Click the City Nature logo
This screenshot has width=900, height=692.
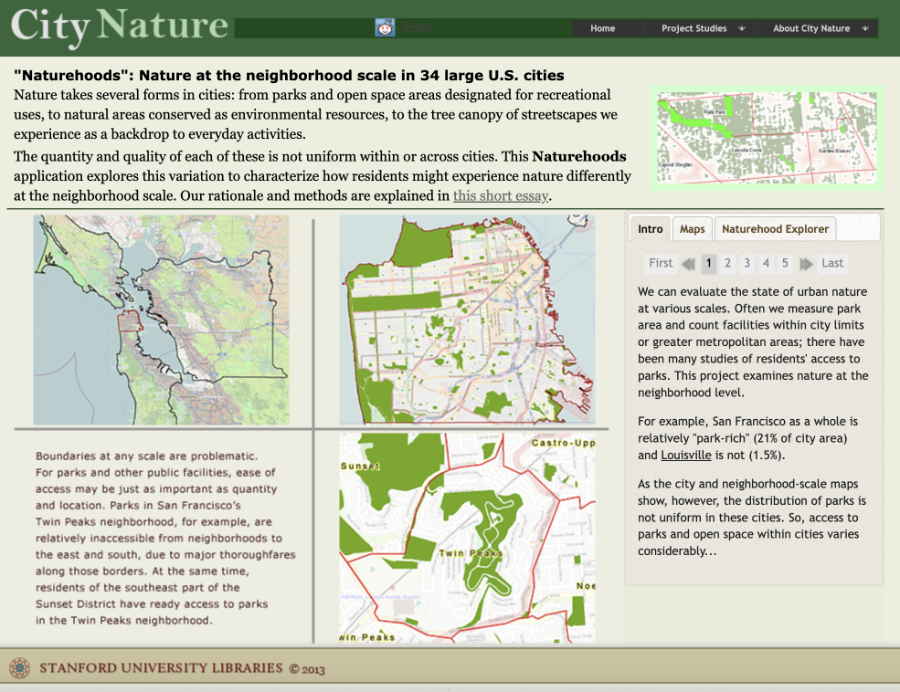(x=120, y=27)
